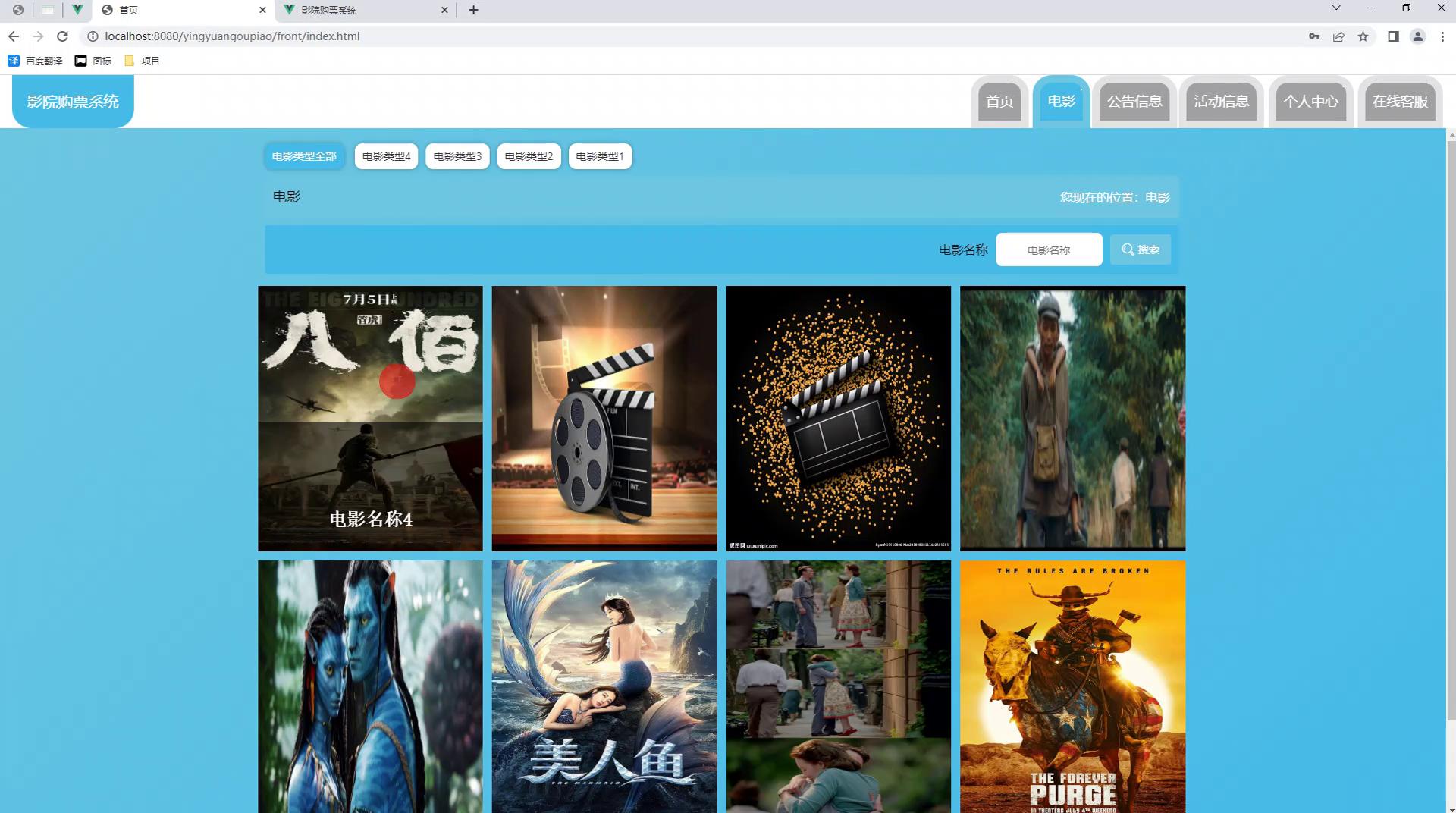Image resolution: width=1456 pixels, height=813 pixels.
Task: Close the 首页 tab
Action: [x=262, y=10]
